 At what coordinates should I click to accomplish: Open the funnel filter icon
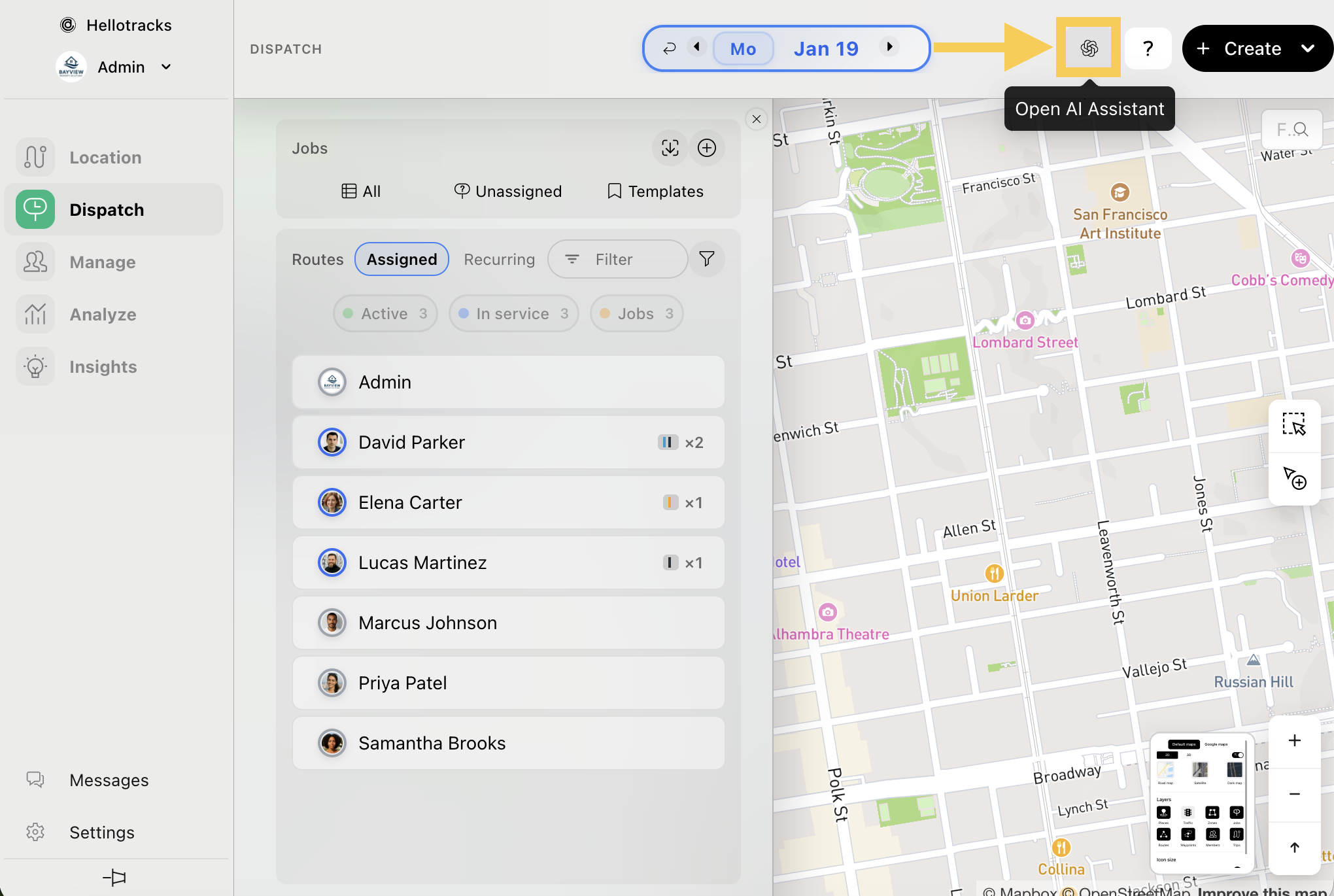coord(706,259)
